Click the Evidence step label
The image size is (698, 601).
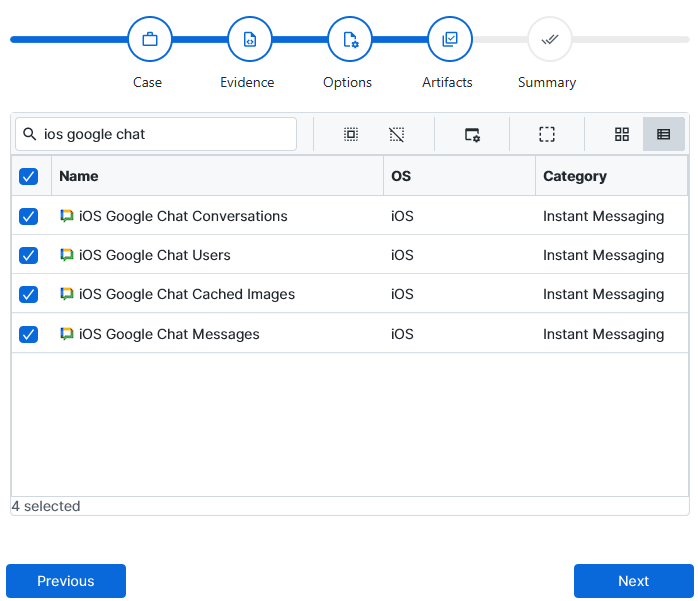point(247,82)
